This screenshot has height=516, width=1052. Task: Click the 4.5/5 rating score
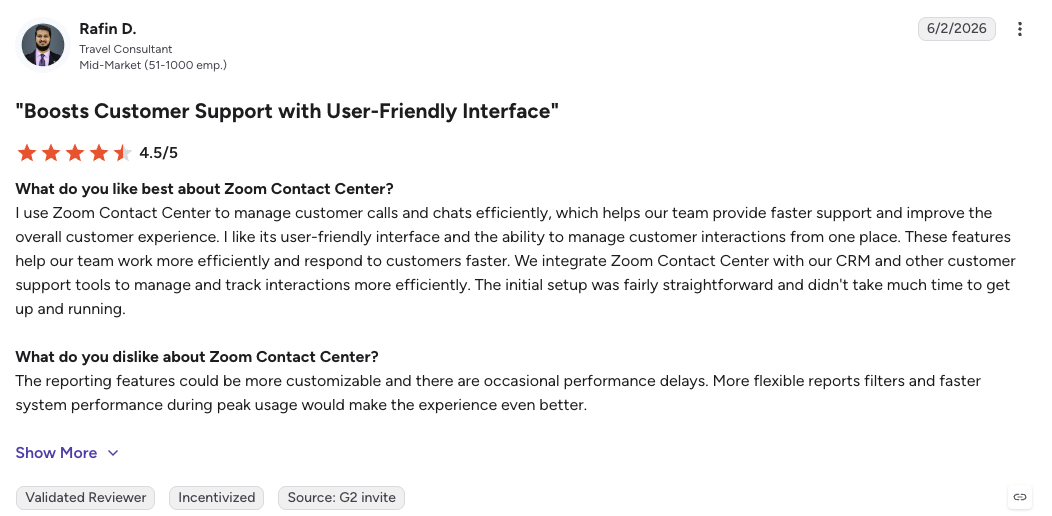click(158, 153)
